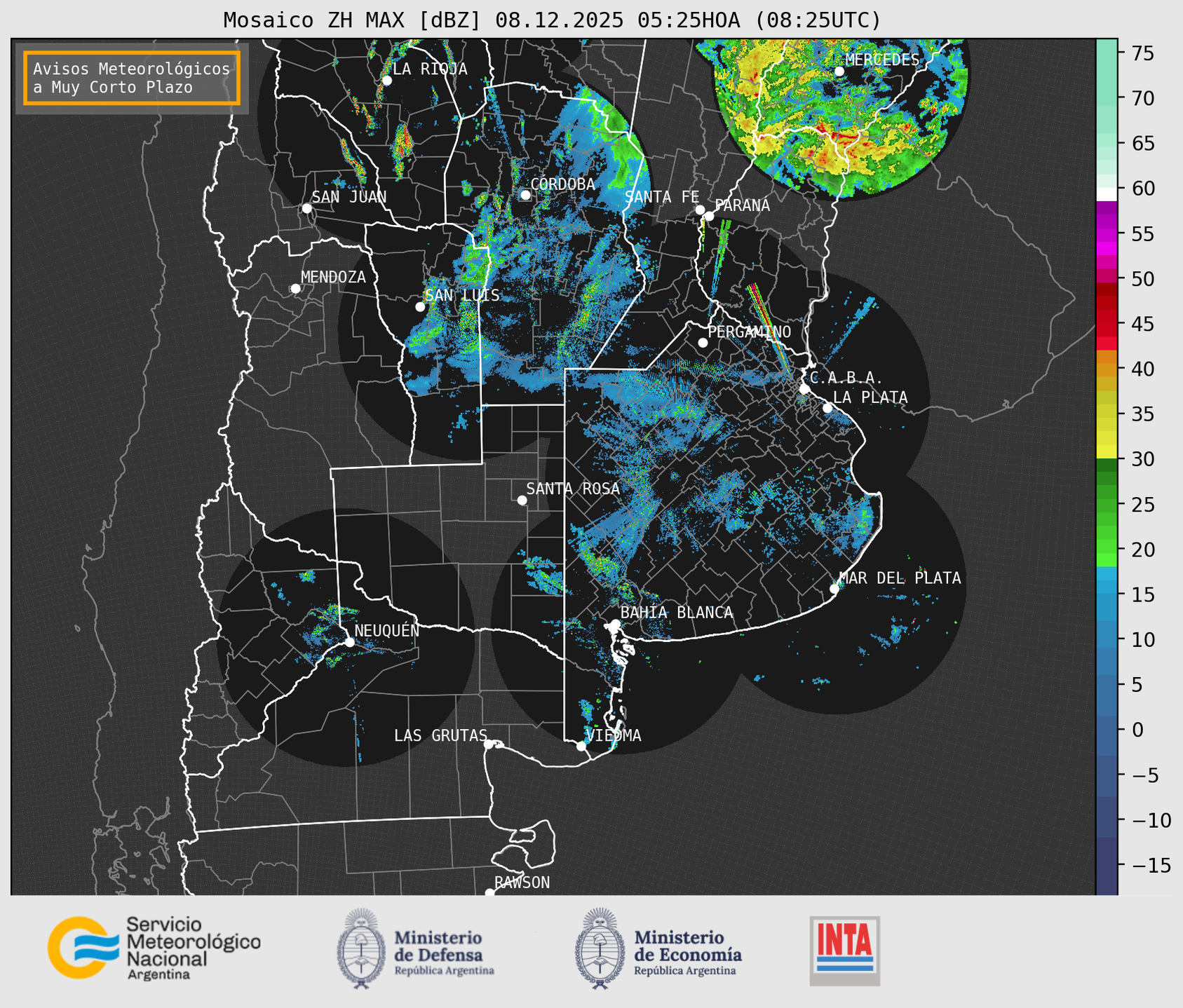
Task: Click the Ministerio de Defensa crest
Action: click(361, 948)
